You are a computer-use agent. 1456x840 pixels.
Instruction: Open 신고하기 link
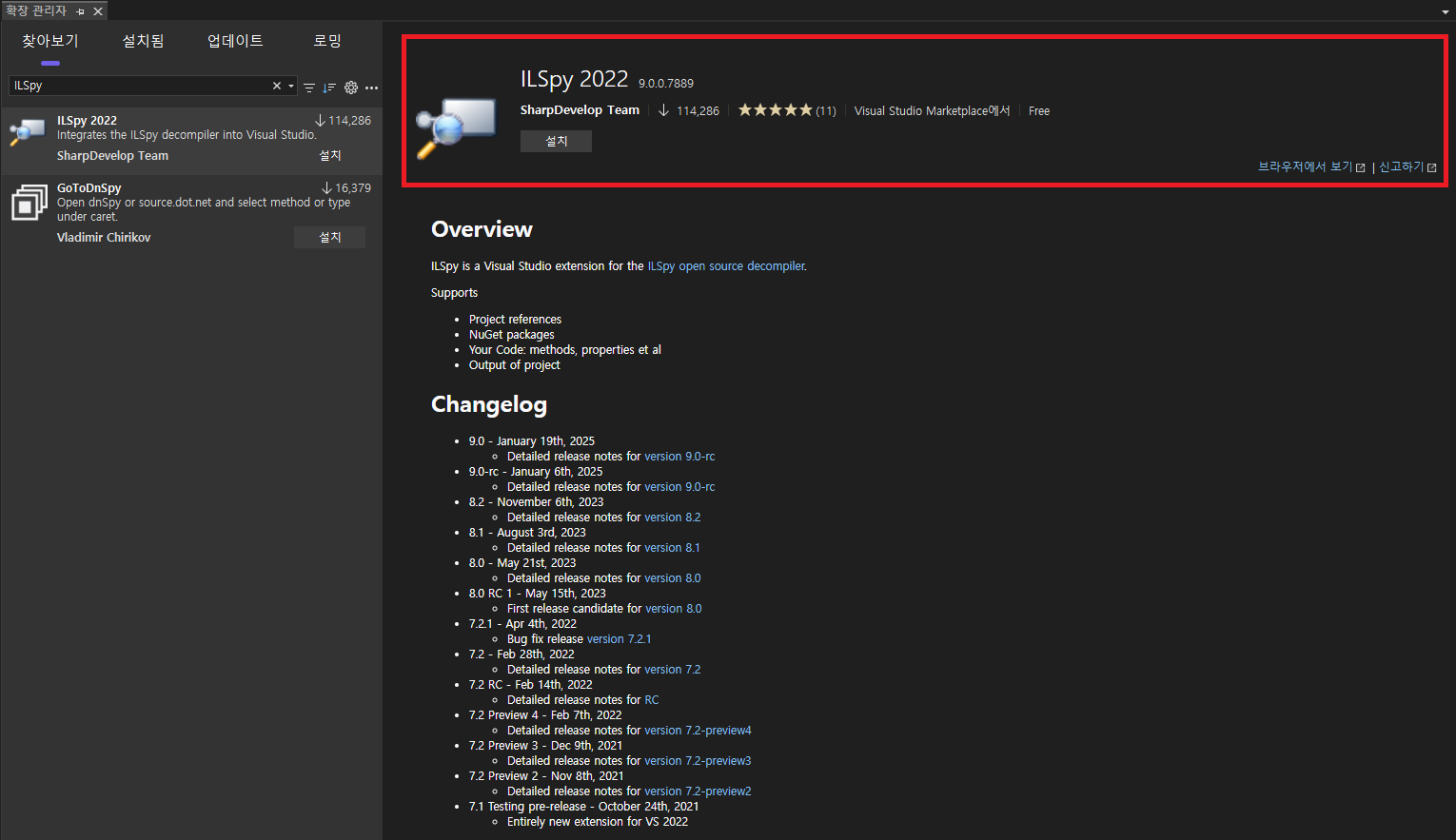(x=1407, y=166)
